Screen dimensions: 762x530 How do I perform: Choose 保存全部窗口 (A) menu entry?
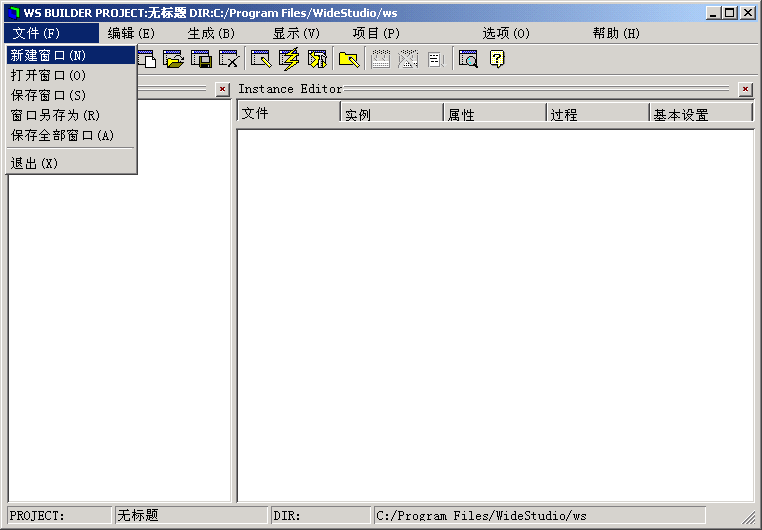[x=71, y=135]
